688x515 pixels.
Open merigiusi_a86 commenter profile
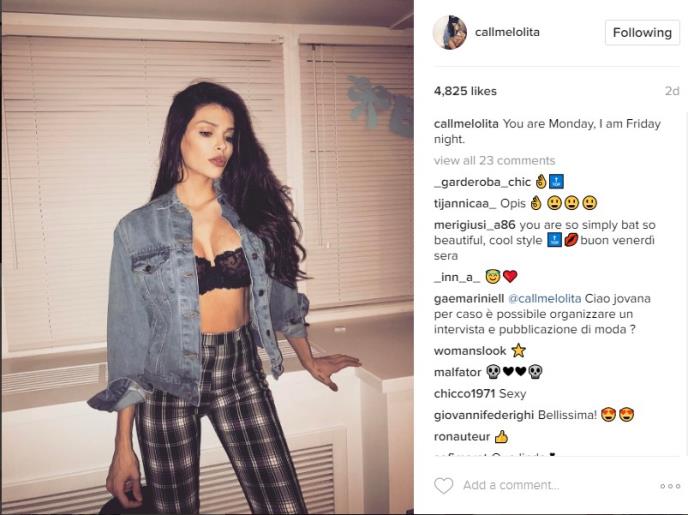[475, 225]
